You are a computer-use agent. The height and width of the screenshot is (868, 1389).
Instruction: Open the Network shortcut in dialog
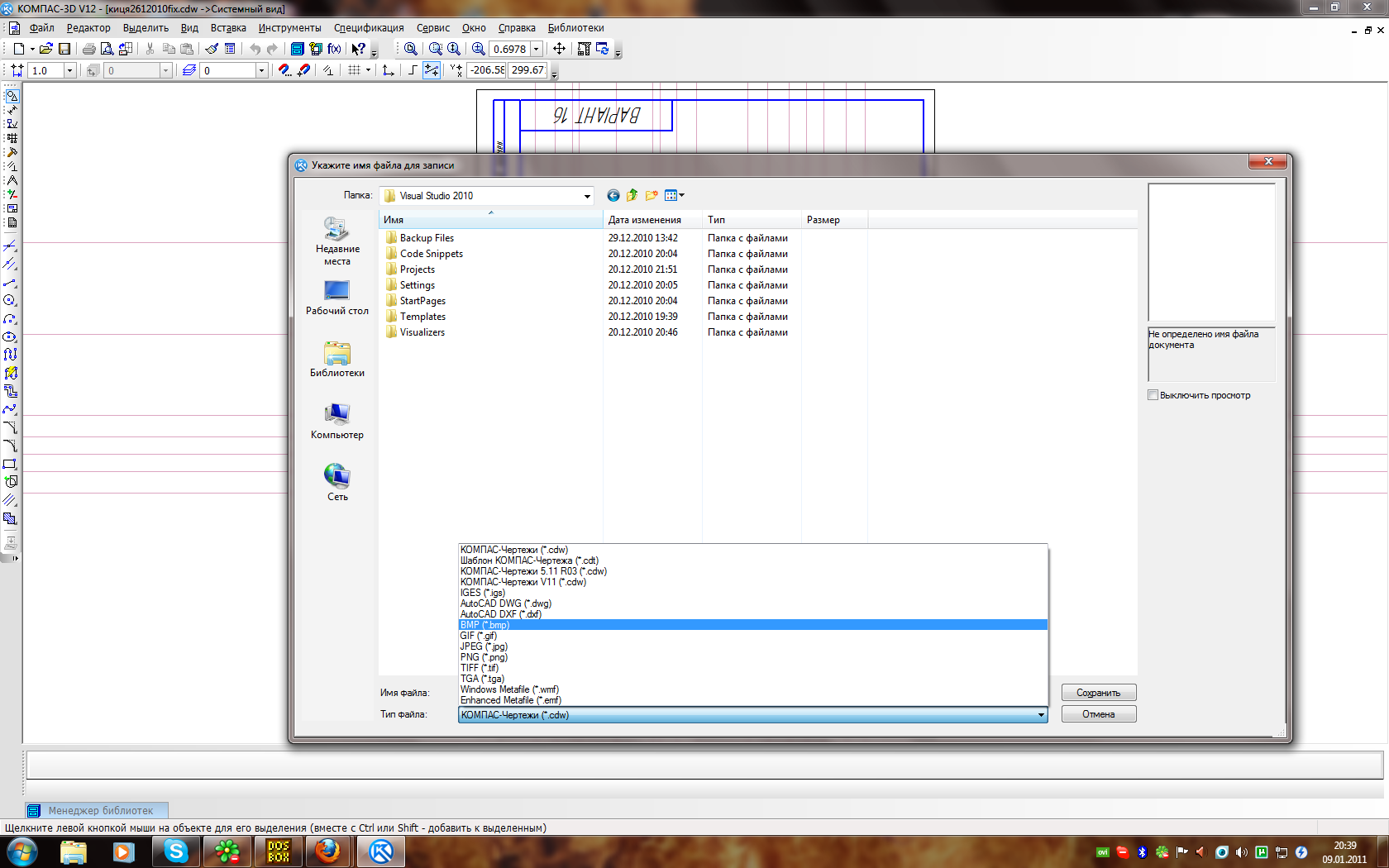click(337, 484)
